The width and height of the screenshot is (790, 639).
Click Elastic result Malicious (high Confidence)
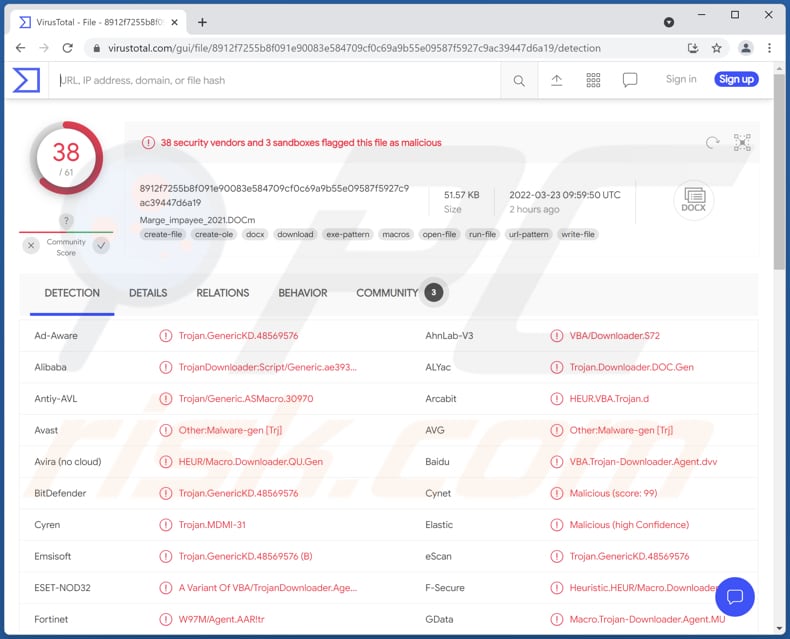point(629,525)
